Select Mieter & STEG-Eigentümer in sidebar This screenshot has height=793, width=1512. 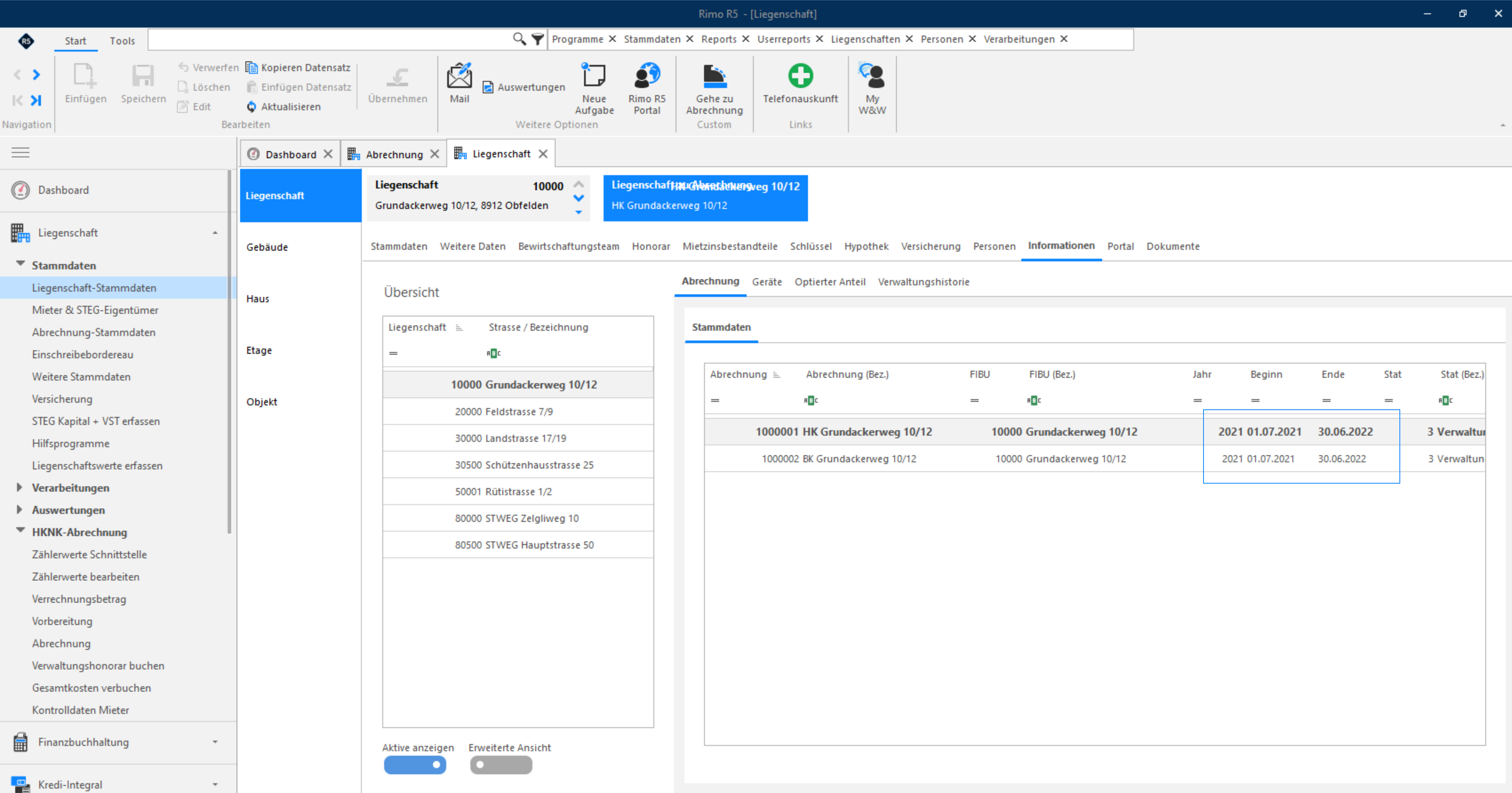click(x=95, y=310)
